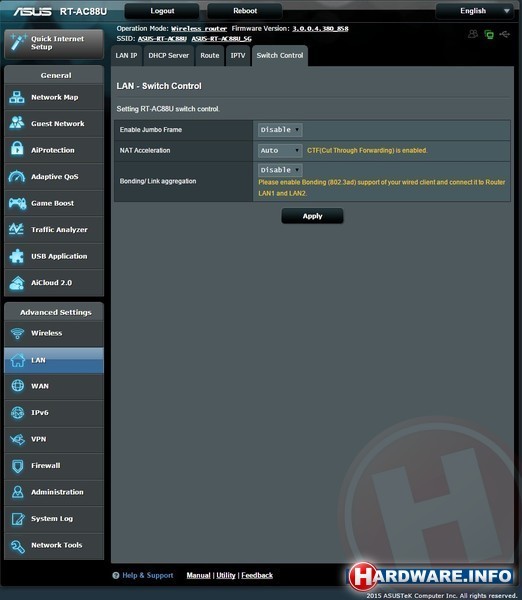Click the 'Bonding/ Link aggregation' label
The height and width of the screenshot is (600, 522).
pyautogui.click(x=158, y=181)
